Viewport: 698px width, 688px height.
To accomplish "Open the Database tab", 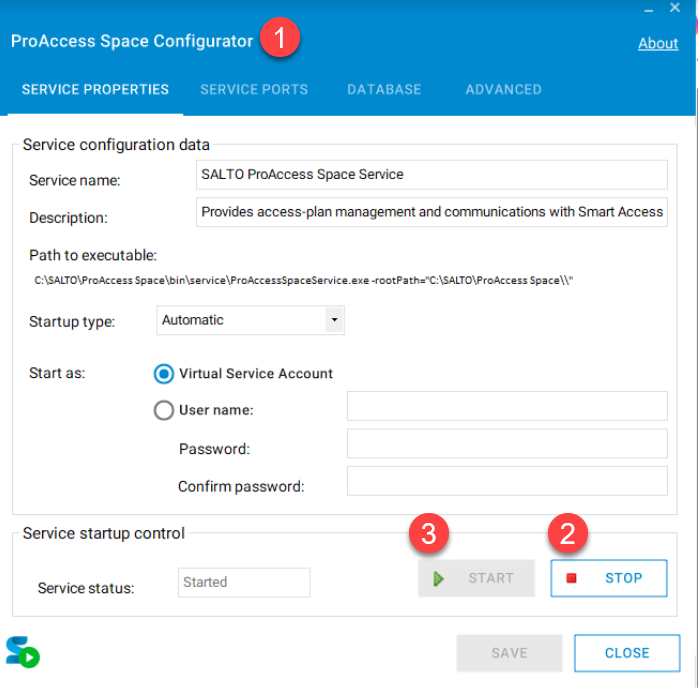I will click(384, 89).
